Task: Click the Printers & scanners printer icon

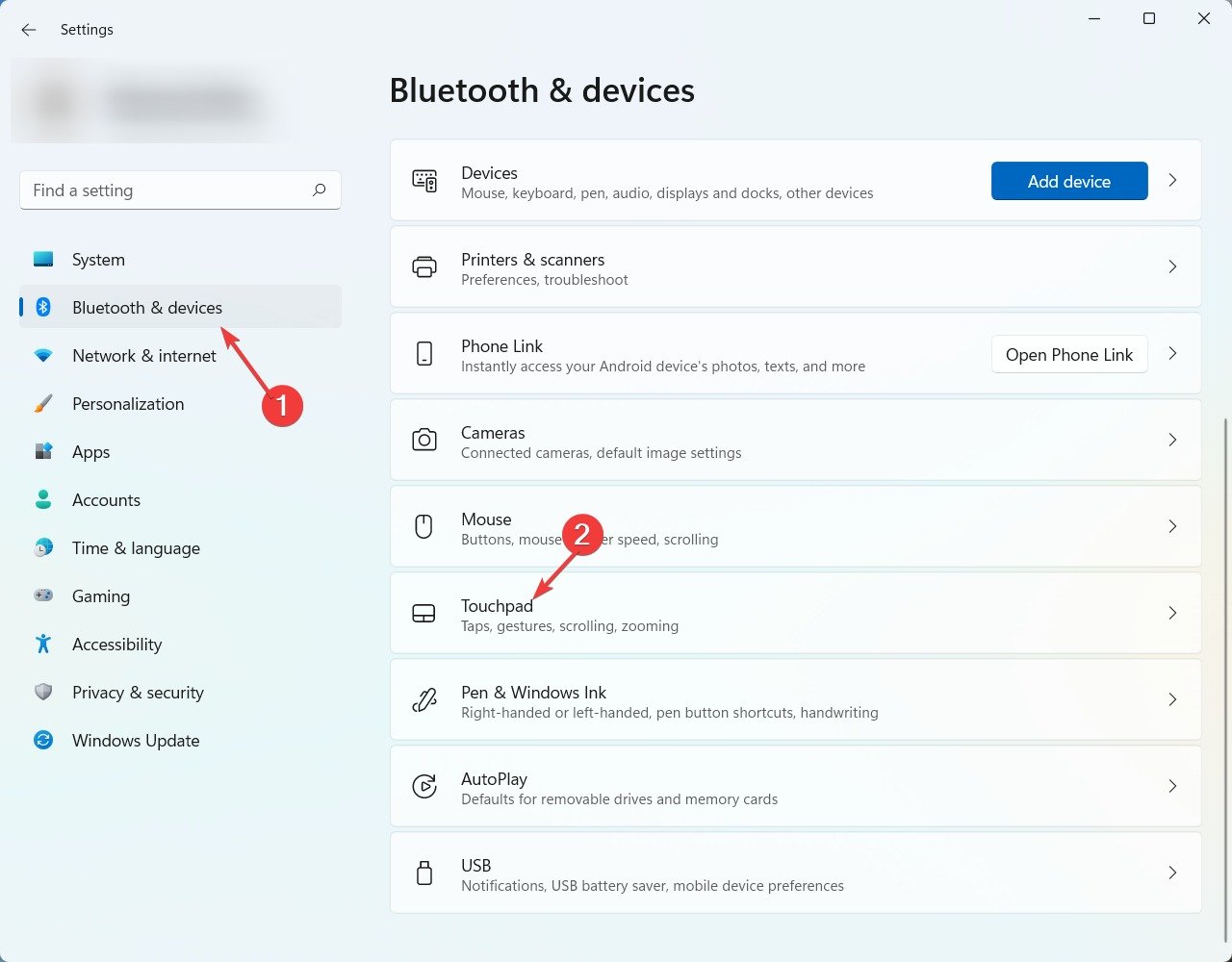Action: 423,267
